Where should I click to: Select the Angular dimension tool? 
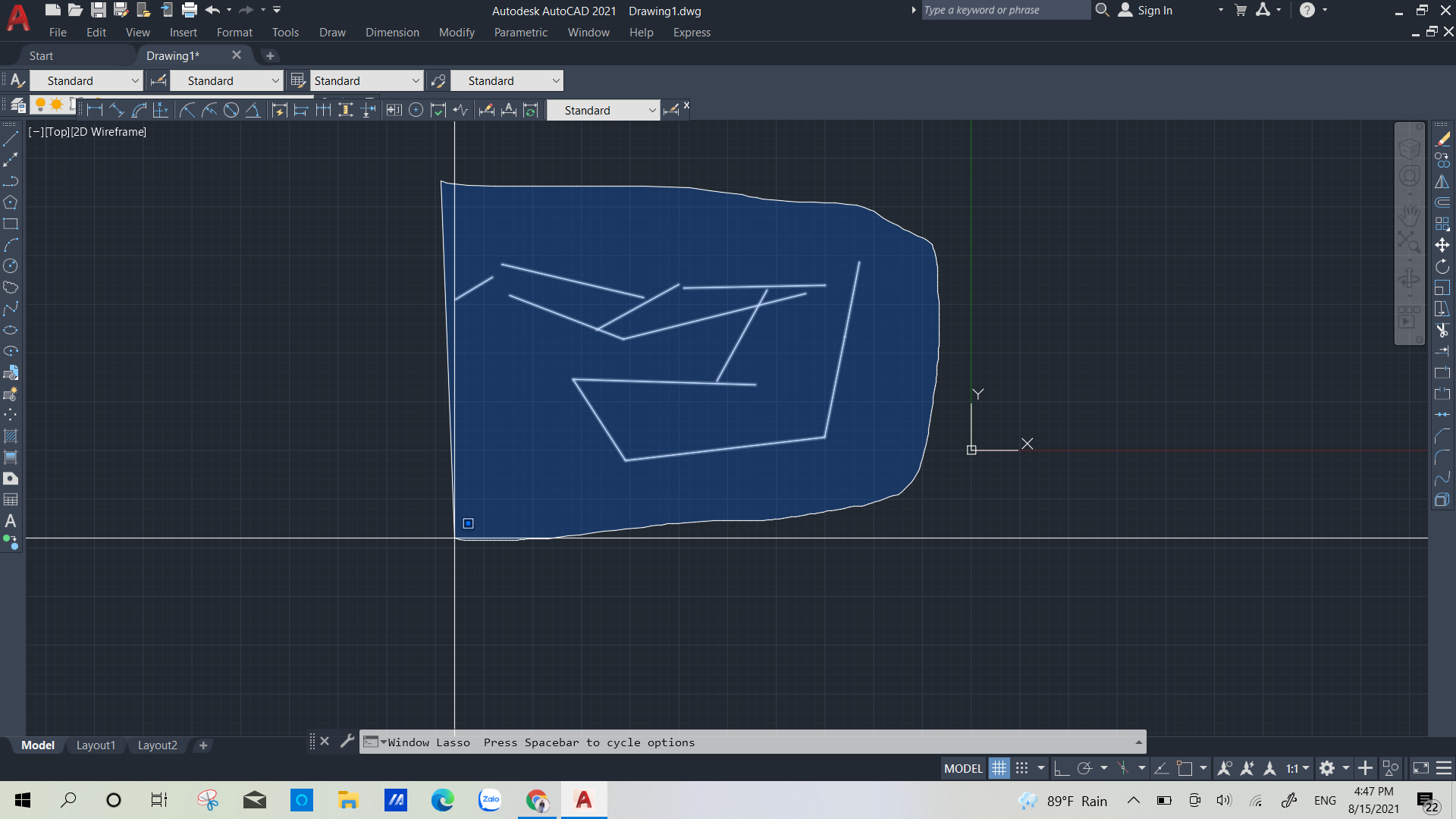(x=253, y=111)
